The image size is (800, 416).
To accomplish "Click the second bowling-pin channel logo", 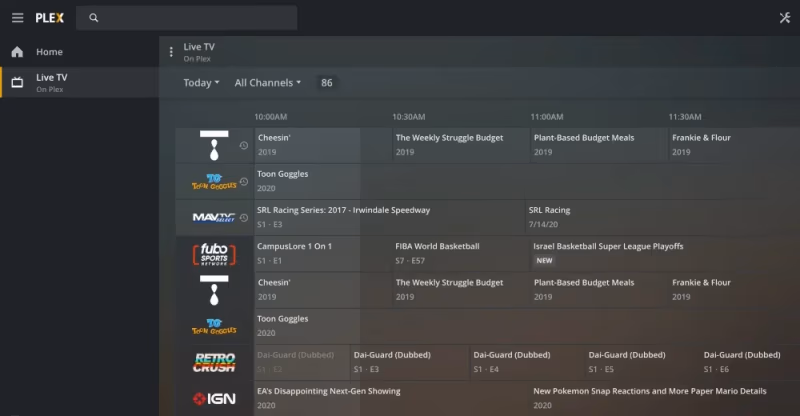I will click(x=214, y=290).
